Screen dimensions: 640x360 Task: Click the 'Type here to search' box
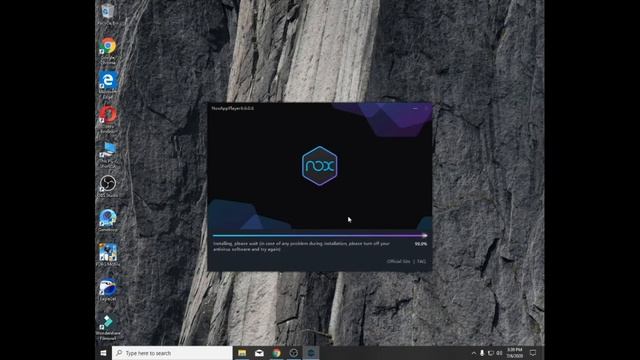(172, 353)
